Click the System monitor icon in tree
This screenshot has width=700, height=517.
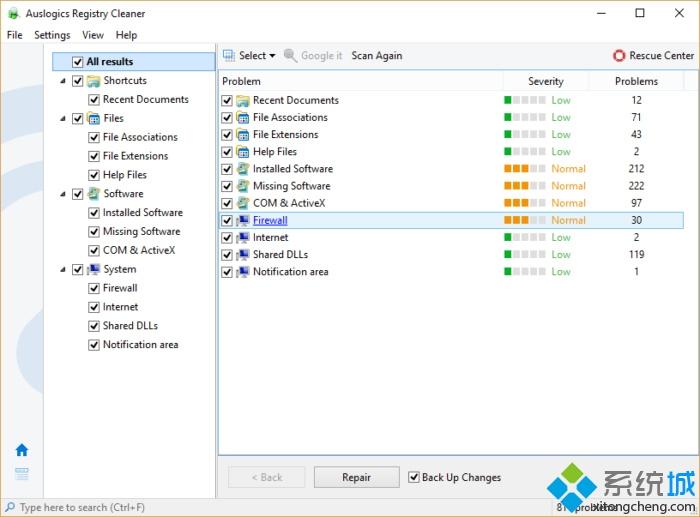(x=93, y=269)
